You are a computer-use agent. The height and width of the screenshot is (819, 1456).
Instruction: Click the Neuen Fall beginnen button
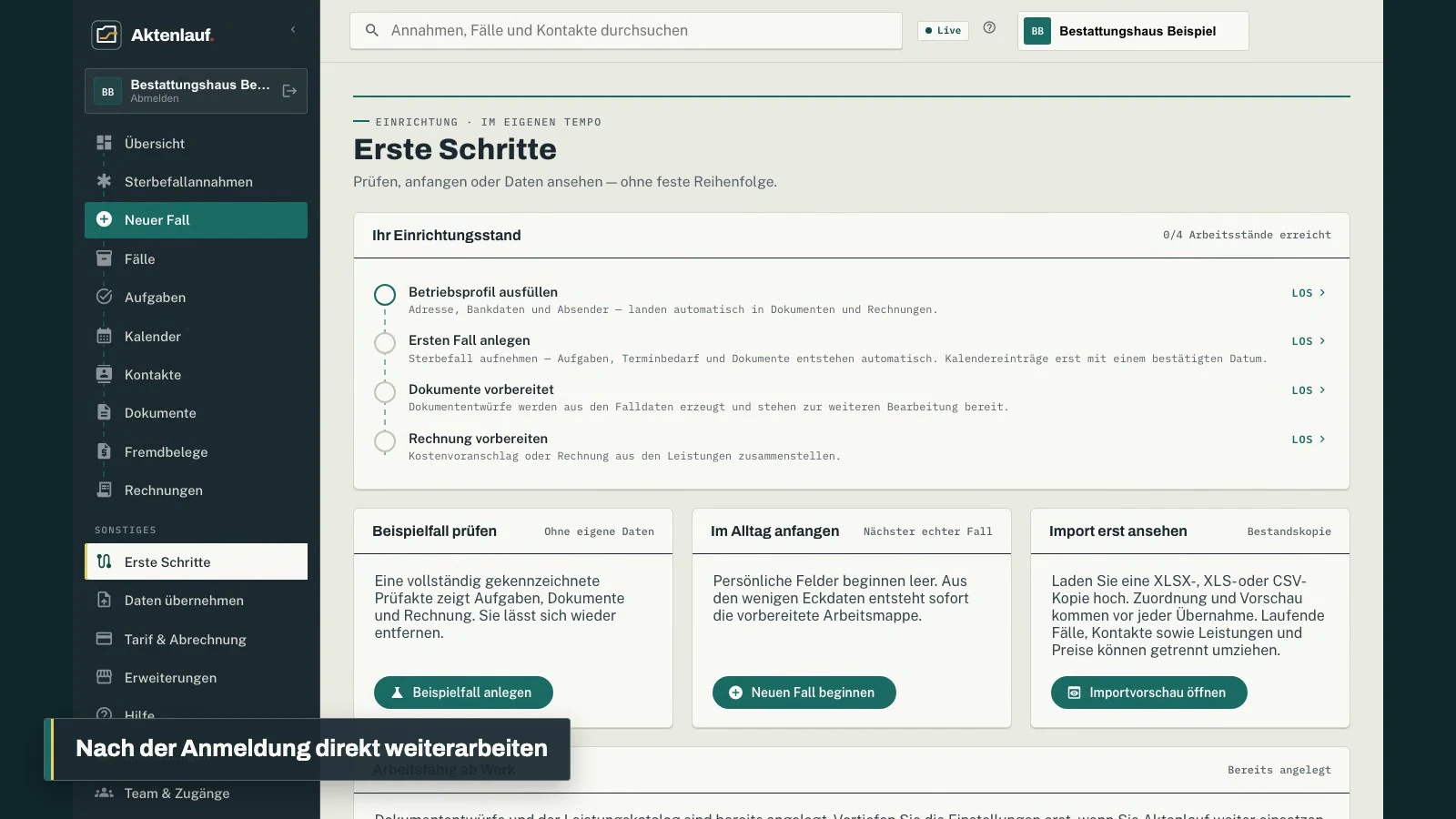click(x=804, y=693)
